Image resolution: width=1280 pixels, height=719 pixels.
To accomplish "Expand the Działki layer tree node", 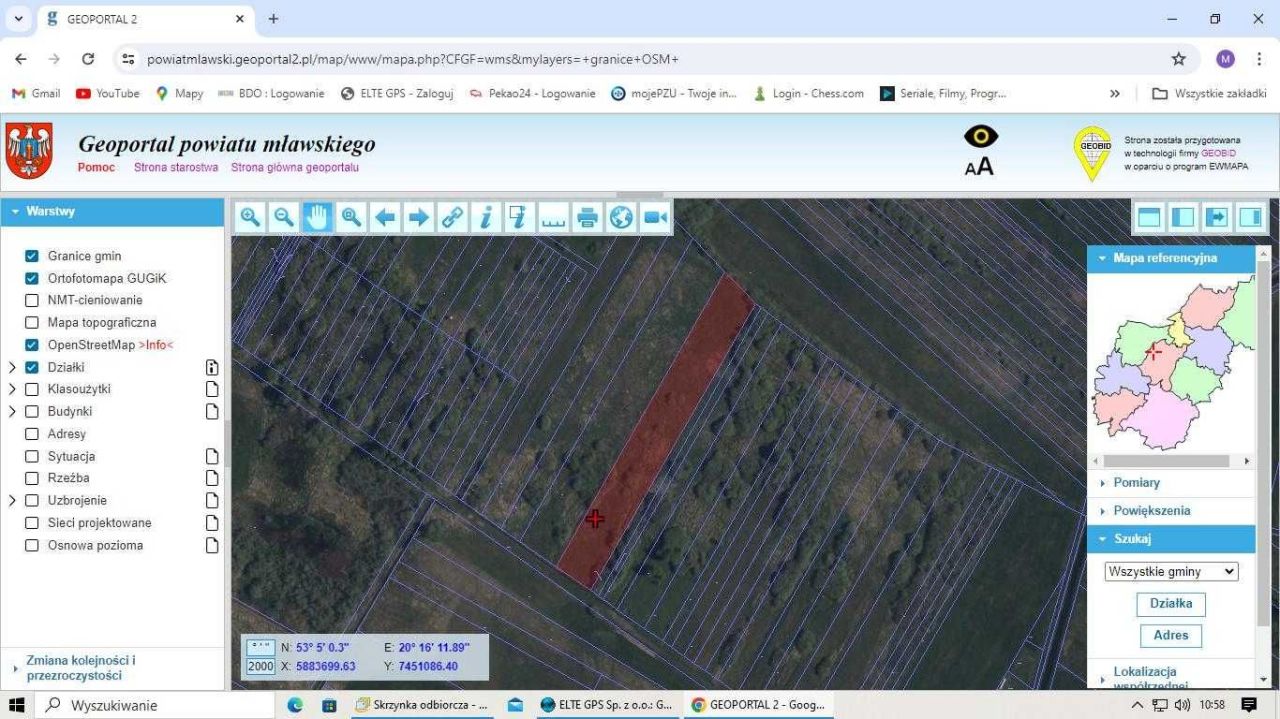I will (x=12, y=367).
